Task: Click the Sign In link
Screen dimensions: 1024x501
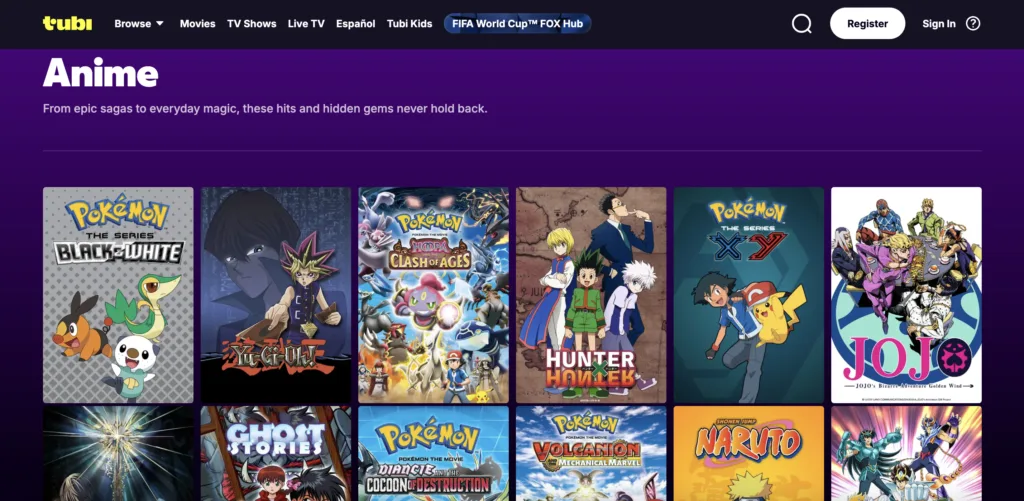Action: click(938, 24)
